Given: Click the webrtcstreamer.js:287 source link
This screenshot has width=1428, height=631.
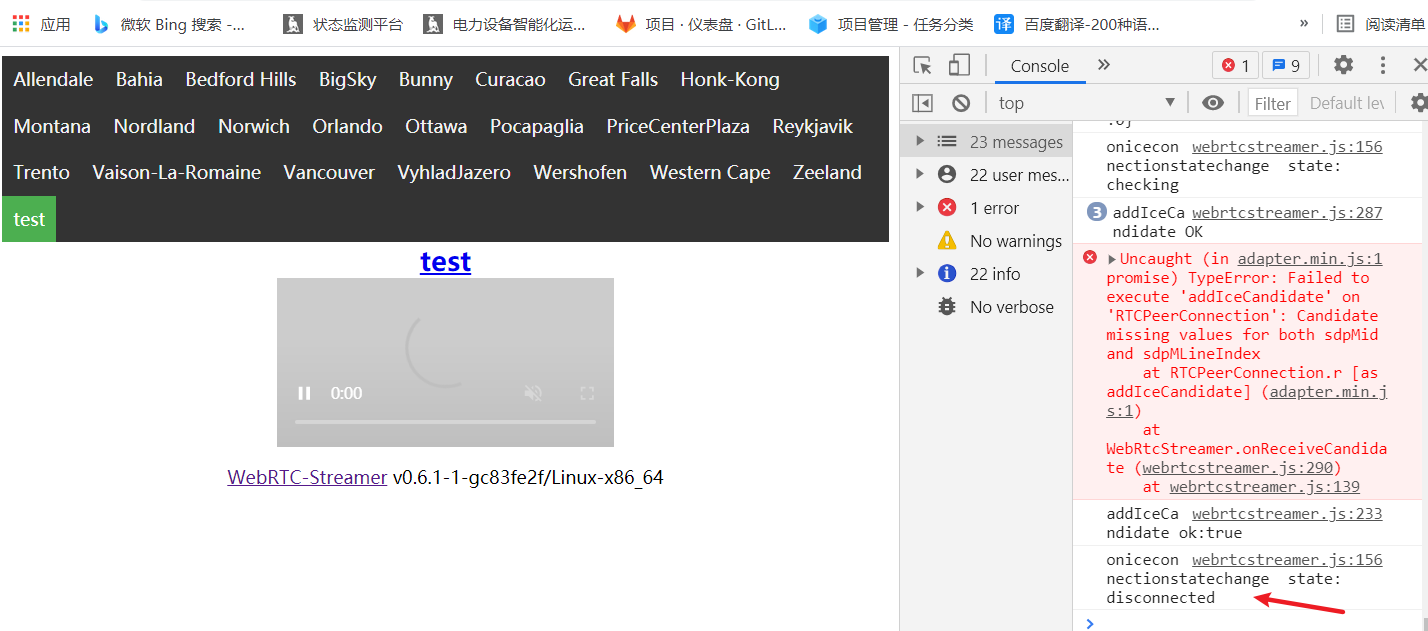Looking at the screenshot, I should pos(1287,212).
